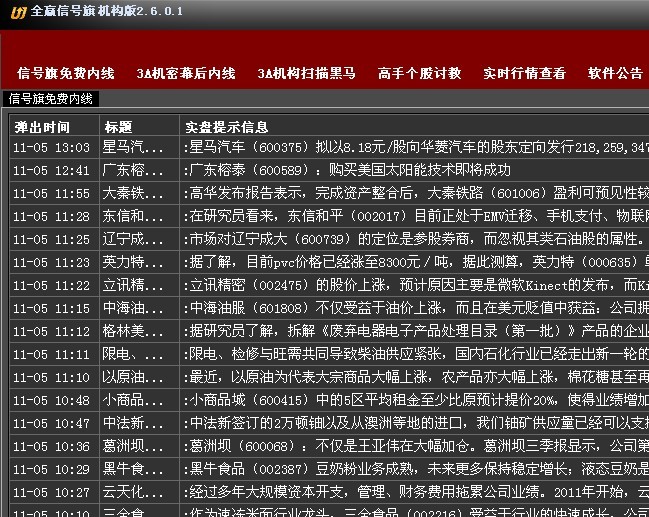Screen dimensions: 649x517
Task: Open 3A机构扫描黑马 menu
Action: coord(306,73)
